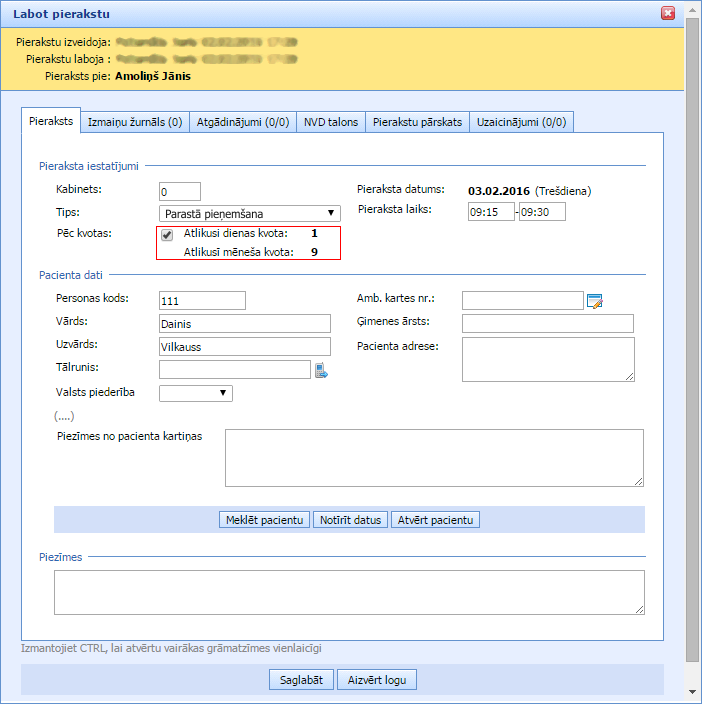Click the appointment start time field
The image size is (702, 704).
[490, 211]
